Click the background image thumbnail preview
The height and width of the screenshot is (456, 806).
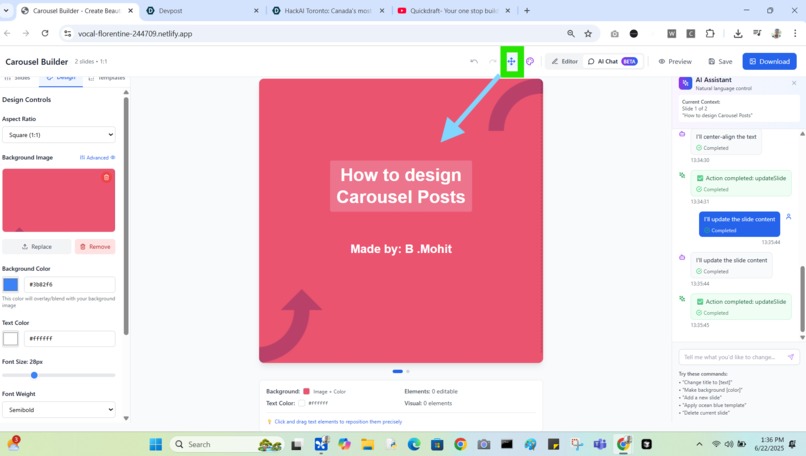click(59, 200)
